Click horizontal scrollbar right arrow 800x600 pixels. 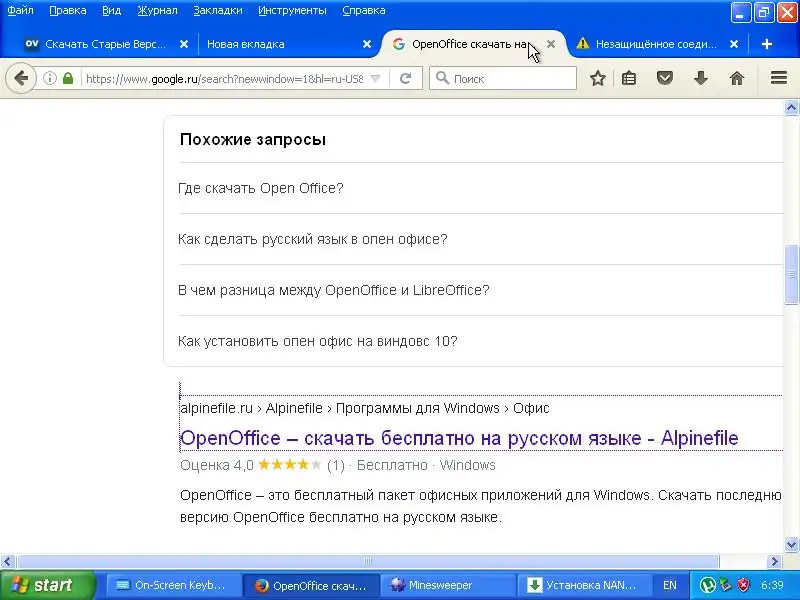[x=775, y=562]
